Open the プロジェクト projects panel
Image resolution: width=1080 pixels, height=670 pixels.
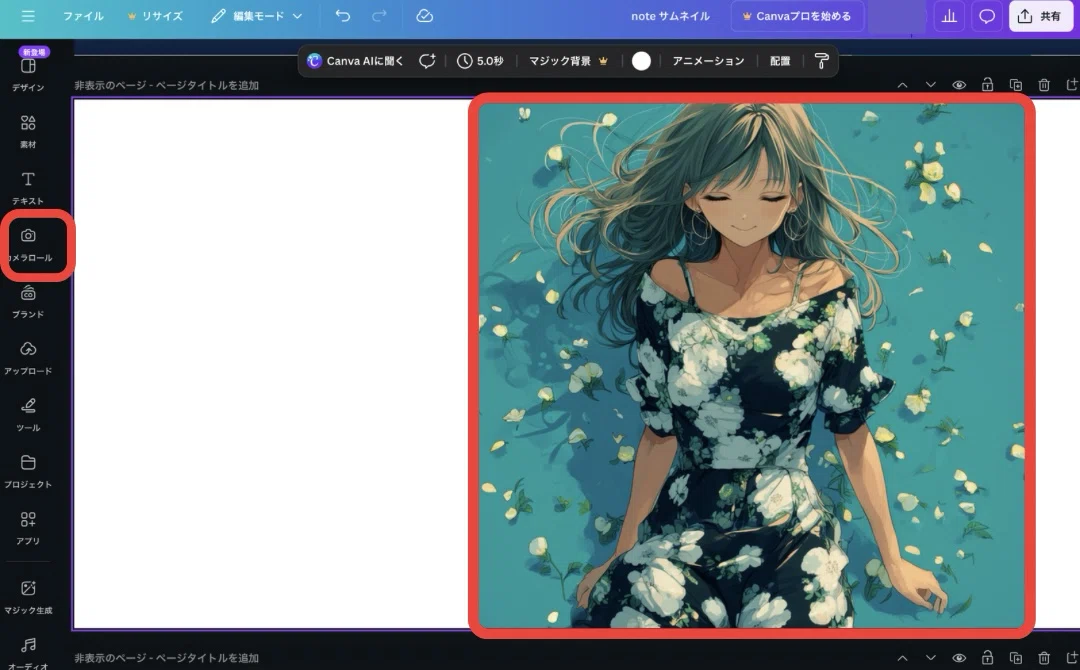tap(28, 471)
